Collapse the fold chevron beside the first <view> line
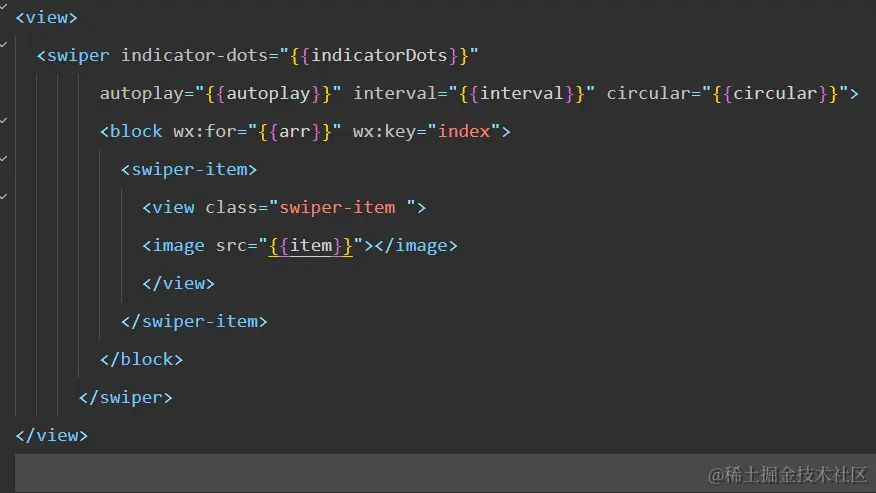The height and width of the screenshot is (493, 876). pos(3,6)
